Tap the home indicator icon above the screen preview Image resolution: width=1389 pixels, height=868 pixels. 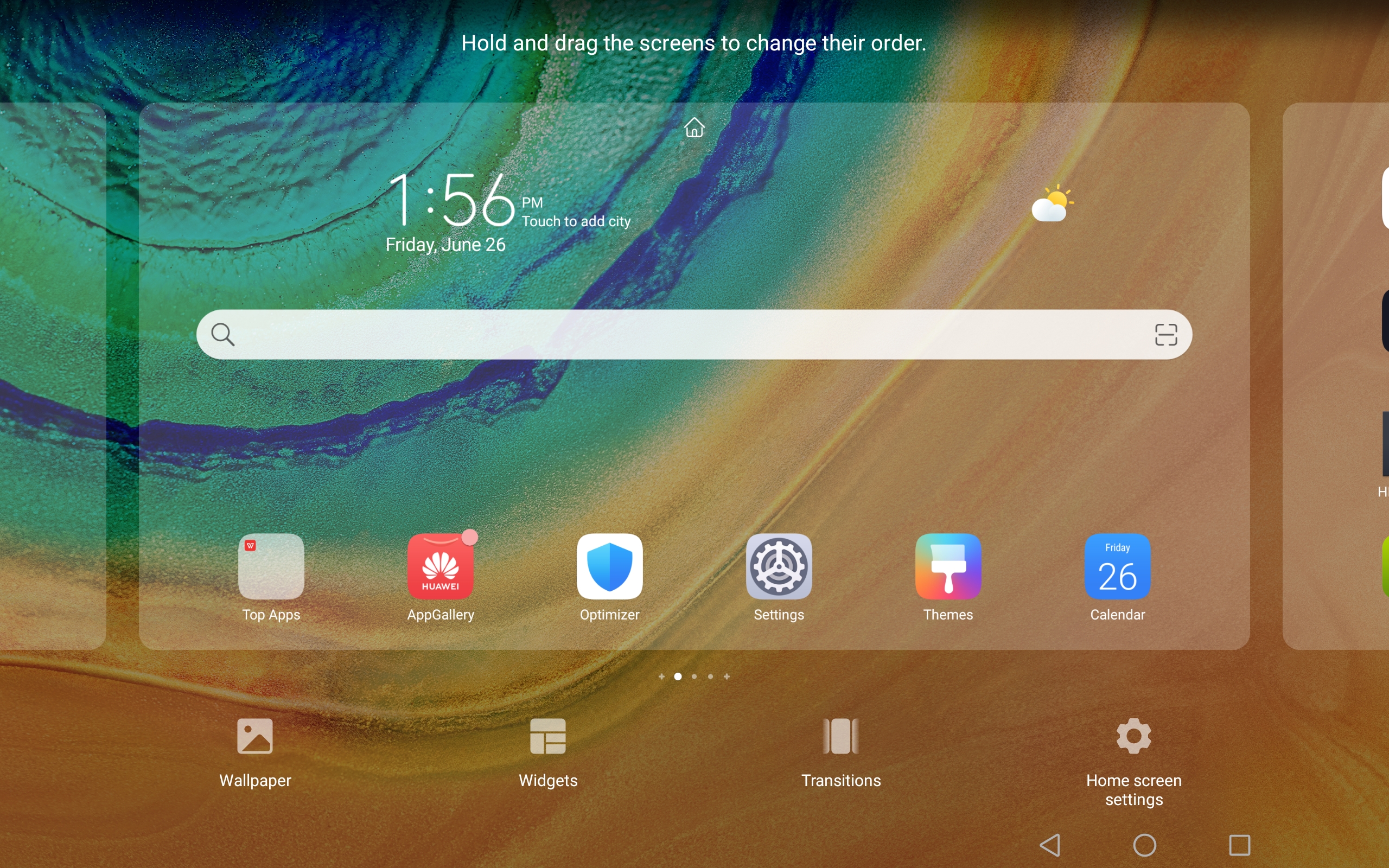click(694, 127)
